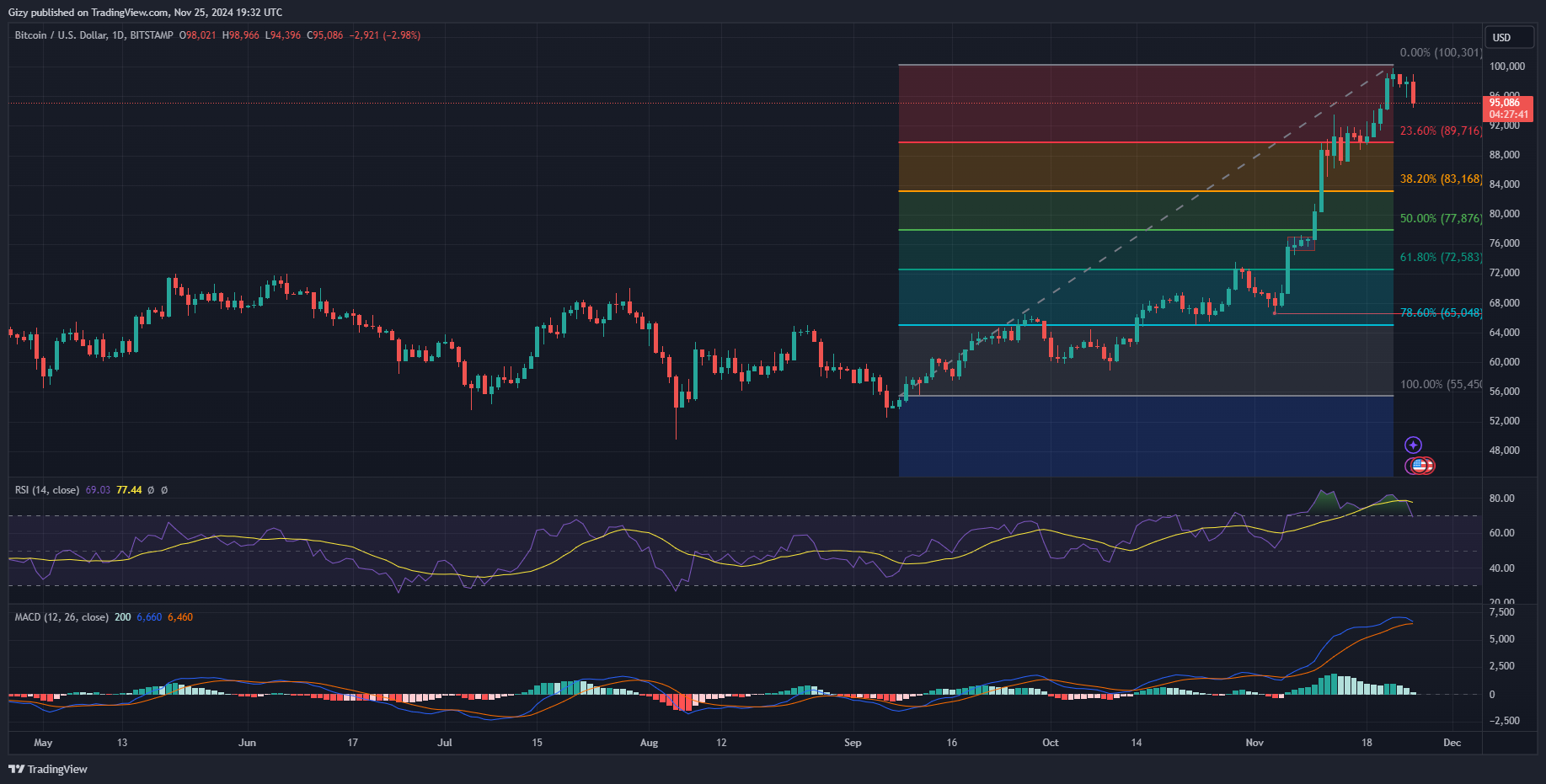Click the MACD line value 6,660
Image resolution: width=1546 pixels, height=784 pixels.
149,617
